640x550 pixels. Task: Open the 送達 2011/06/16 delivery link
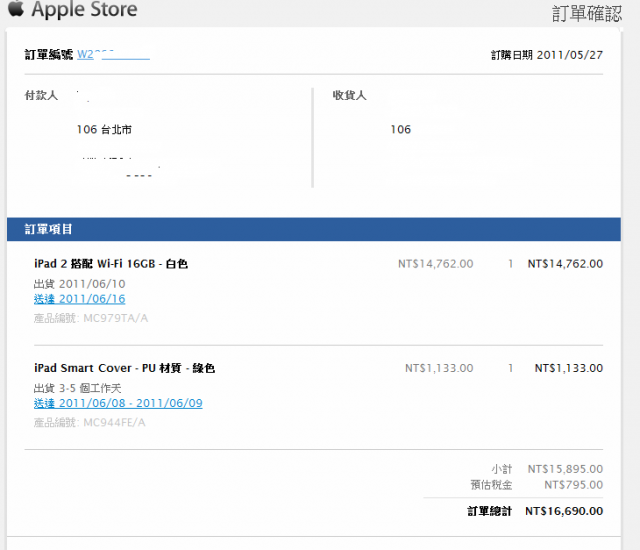(x=80, y=299)
